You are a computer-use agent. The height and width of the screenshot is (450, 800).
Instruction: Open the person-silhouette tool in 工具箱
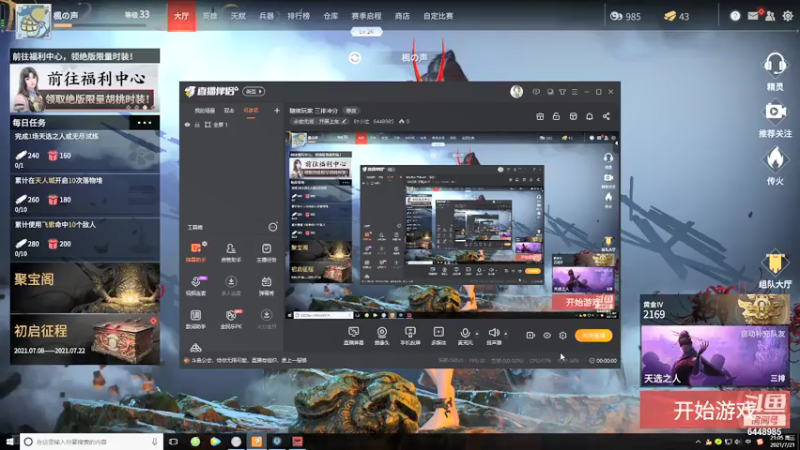click(x=231, y=252)
